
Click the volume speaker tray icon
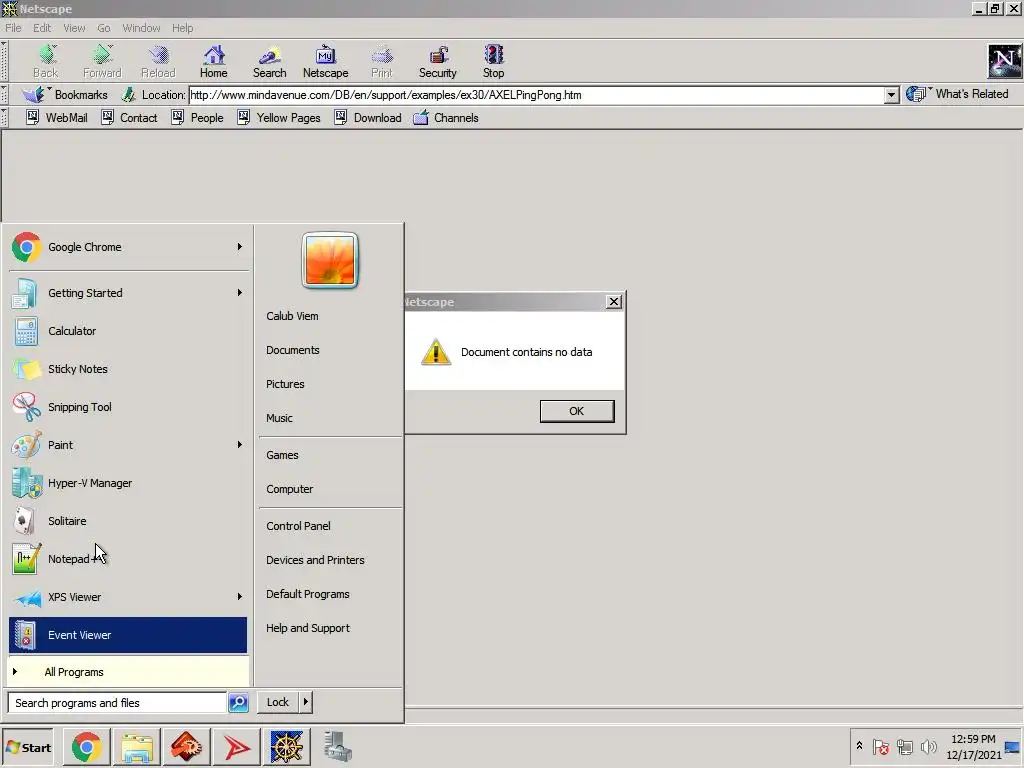(928, 746)
